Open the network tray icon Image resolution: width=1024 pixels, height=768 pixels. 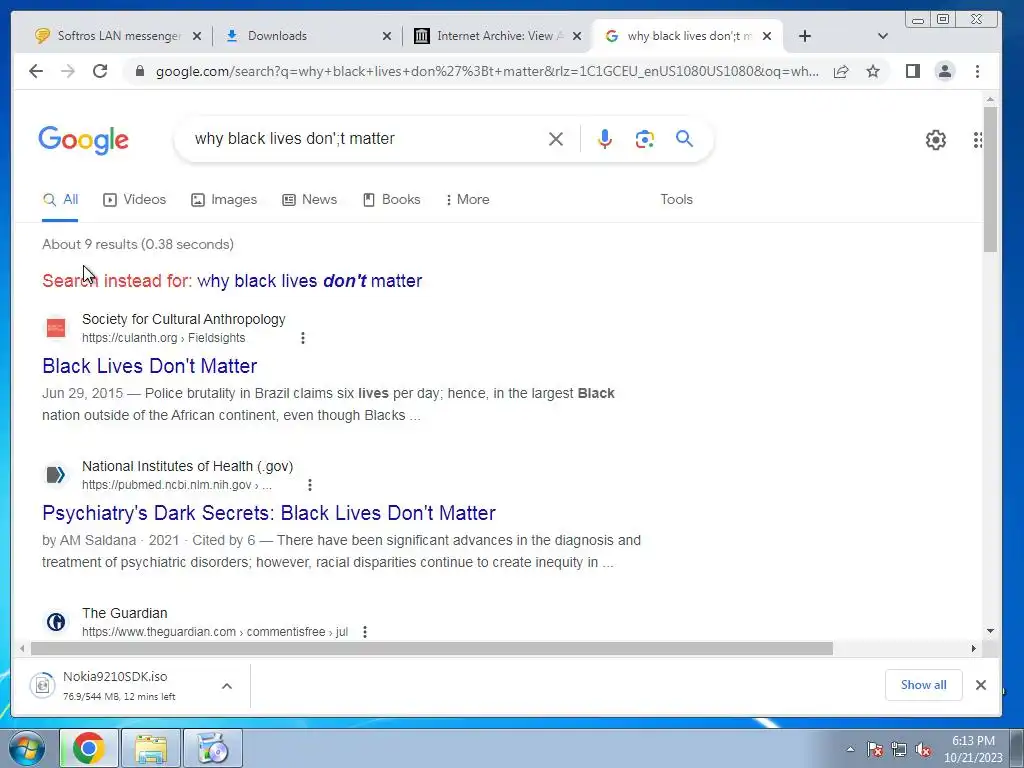coord(899,749)
